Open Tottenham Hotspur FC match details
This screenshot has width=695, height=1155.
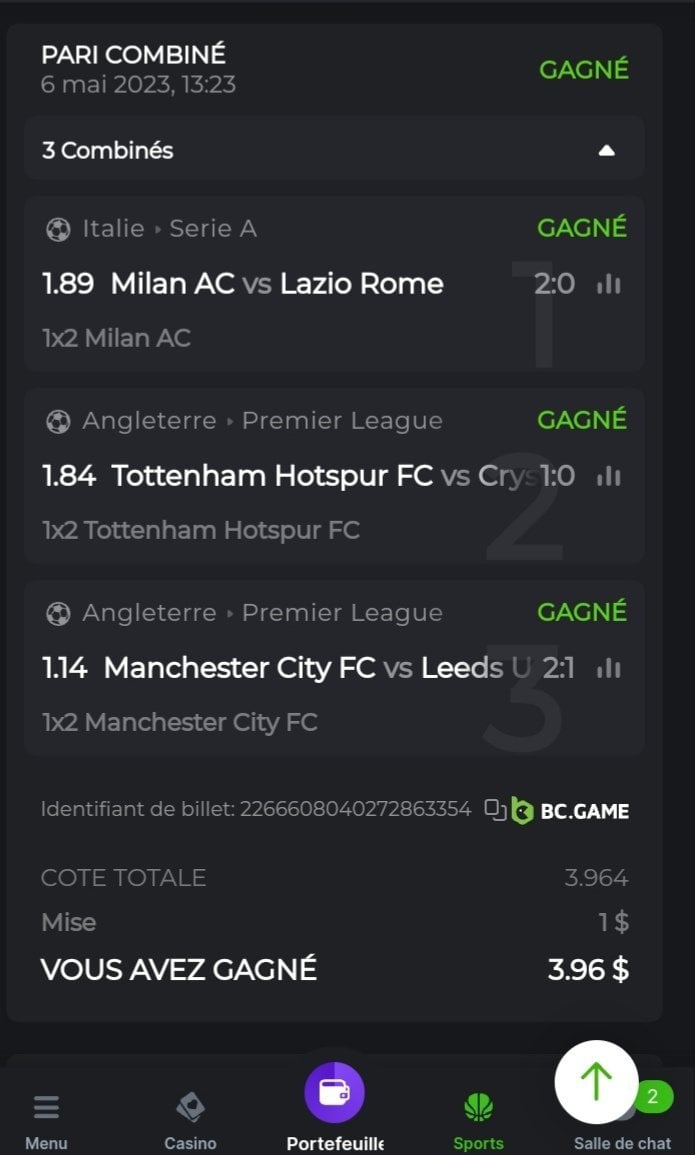pyautogui.click(x=272, y=476)
